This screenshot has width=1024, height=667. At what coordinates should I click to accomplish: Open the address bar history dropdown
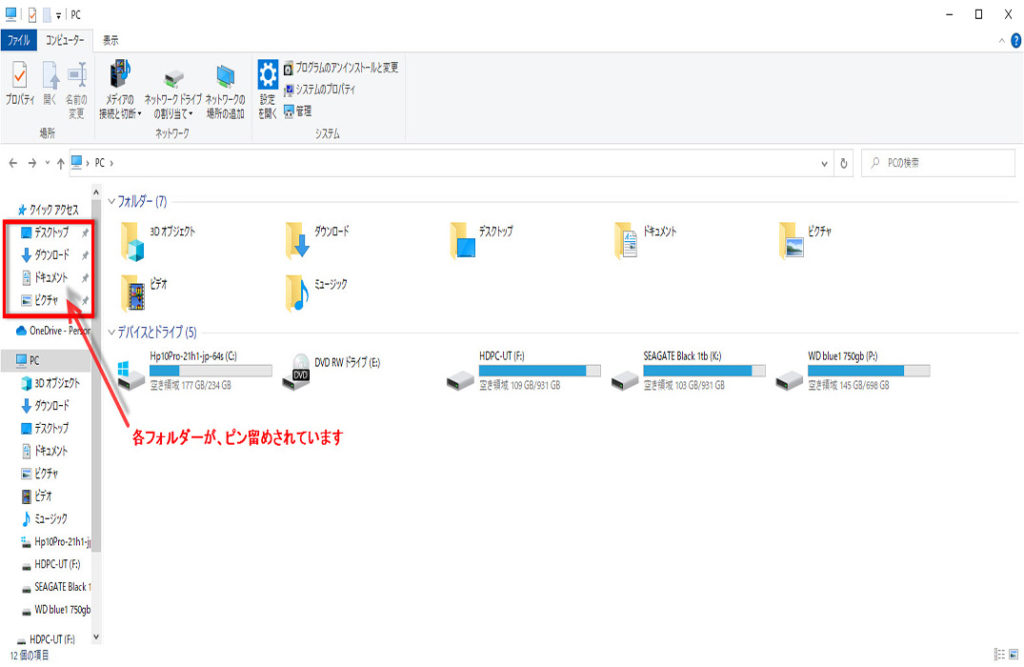point(824,163)
